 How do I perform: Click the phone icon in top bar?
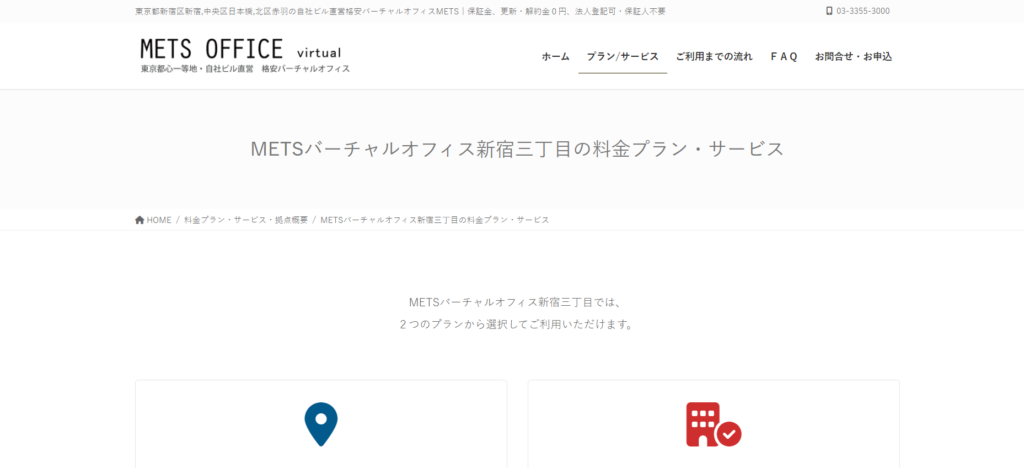coord(829,11)
